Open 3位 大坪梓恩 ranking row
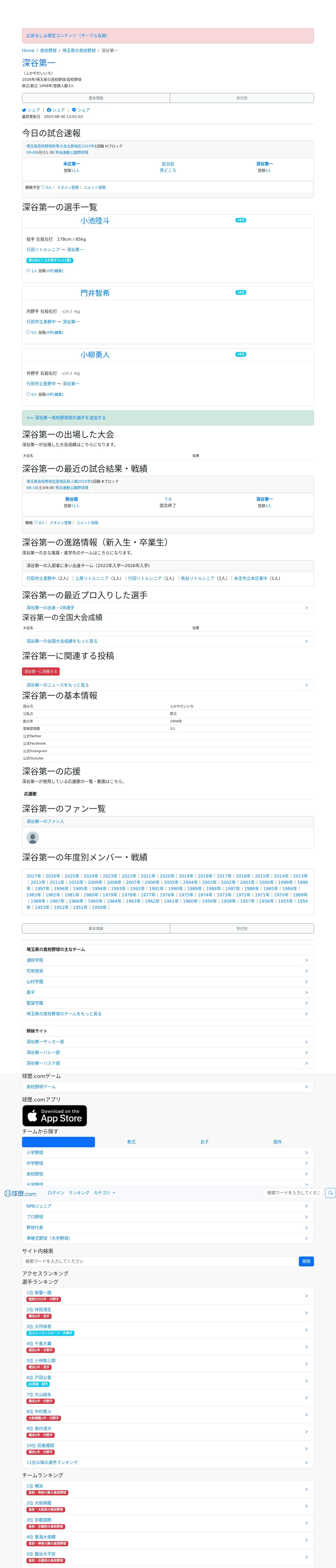 pyautogui.click(x=168, y=1330)
